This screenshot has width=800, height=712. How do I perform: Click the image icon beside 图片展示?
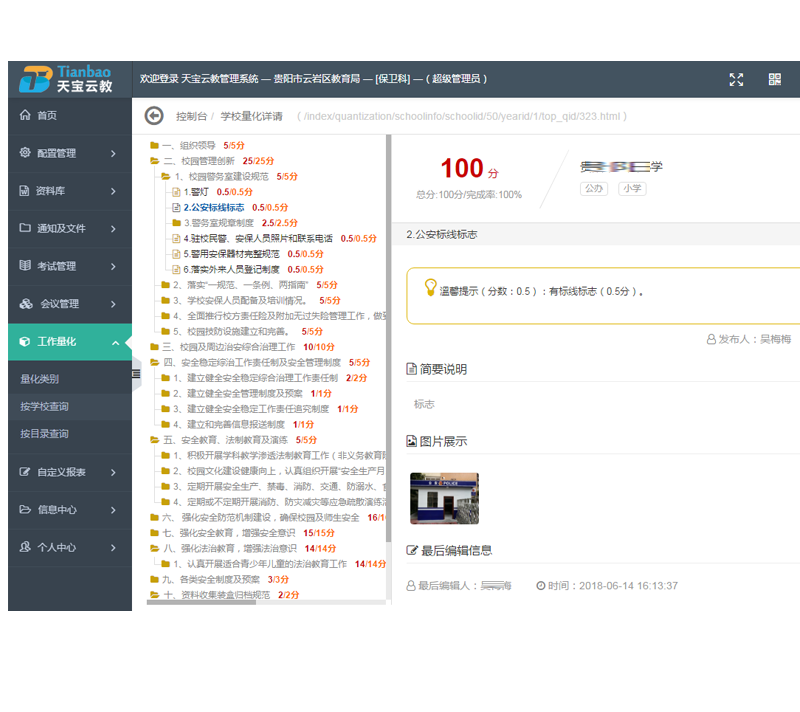tap(411, 441)
